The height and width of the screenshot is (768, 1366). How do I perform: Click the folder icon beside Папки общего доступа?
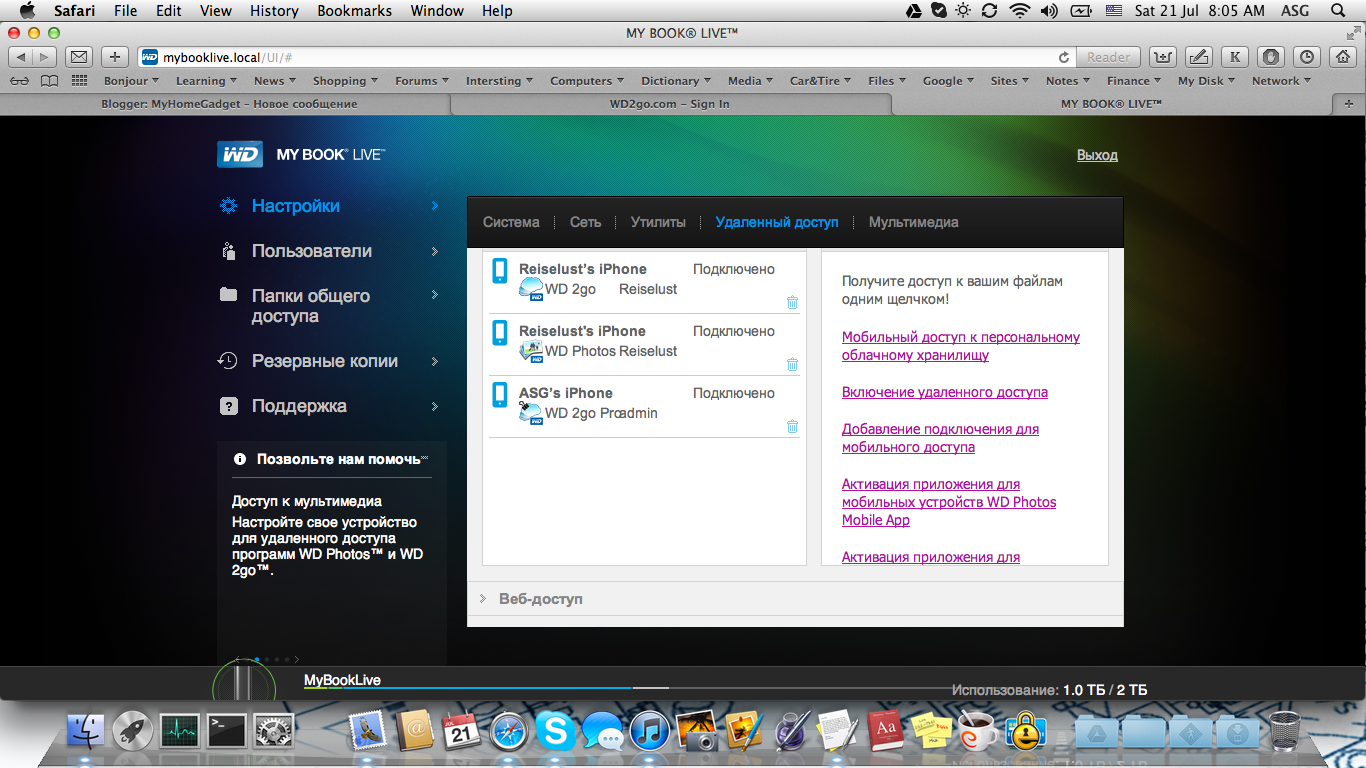[229, 295]
